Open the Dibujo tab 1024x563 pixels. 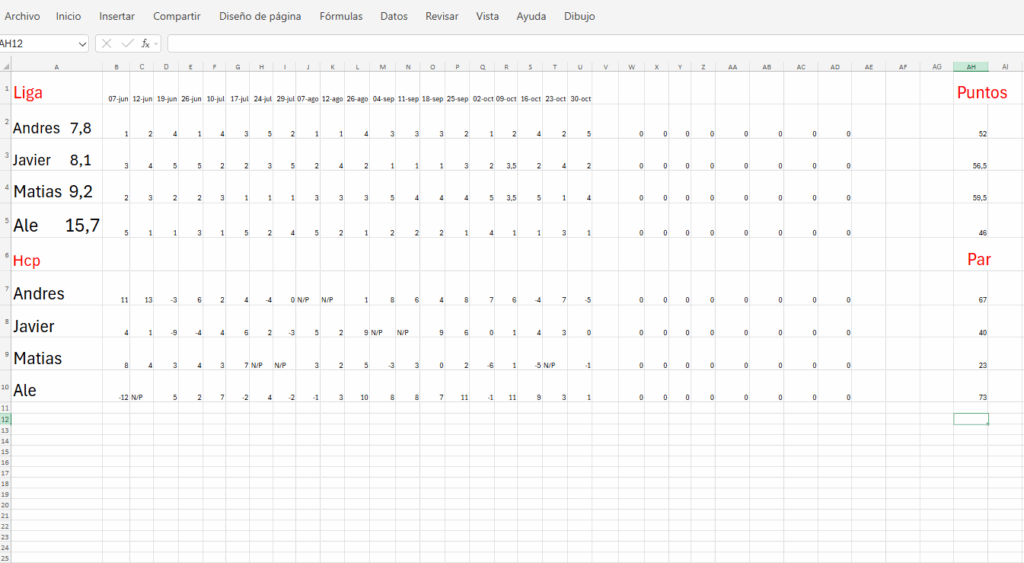[x=579, y=16]
